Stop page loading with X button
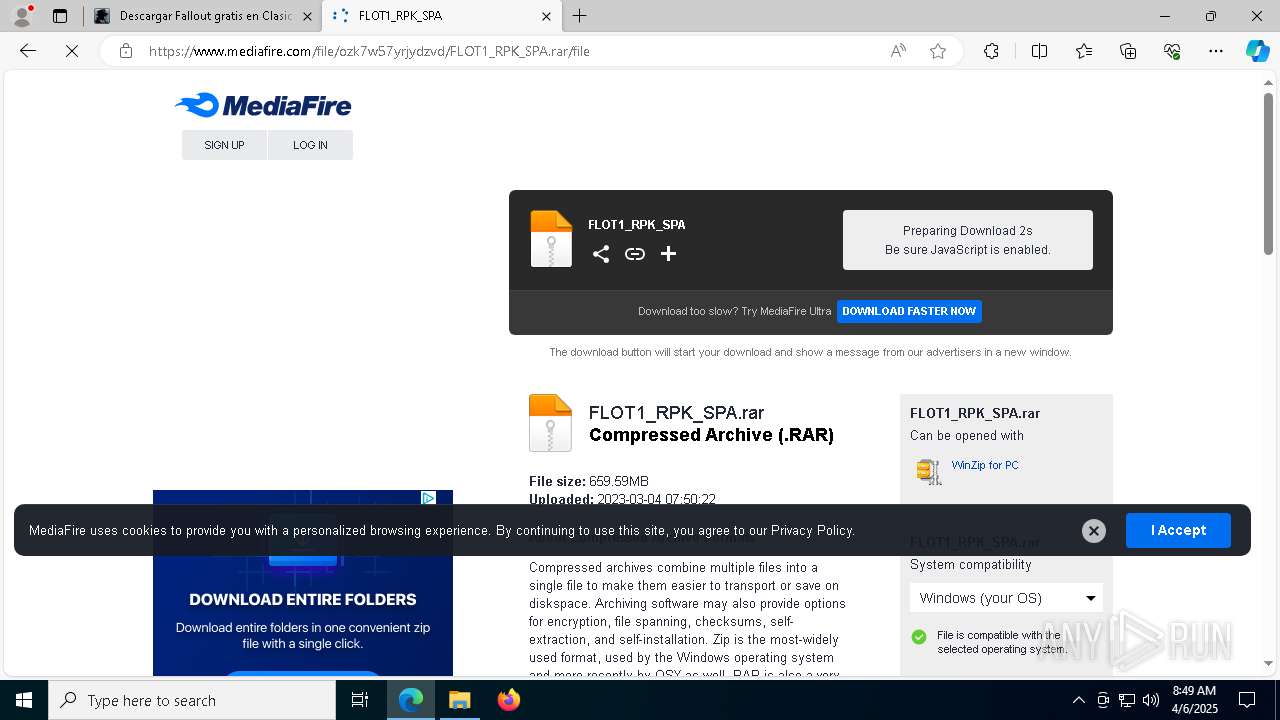The height and width of the screenshot is (720, 1280). tap(72, 51)
